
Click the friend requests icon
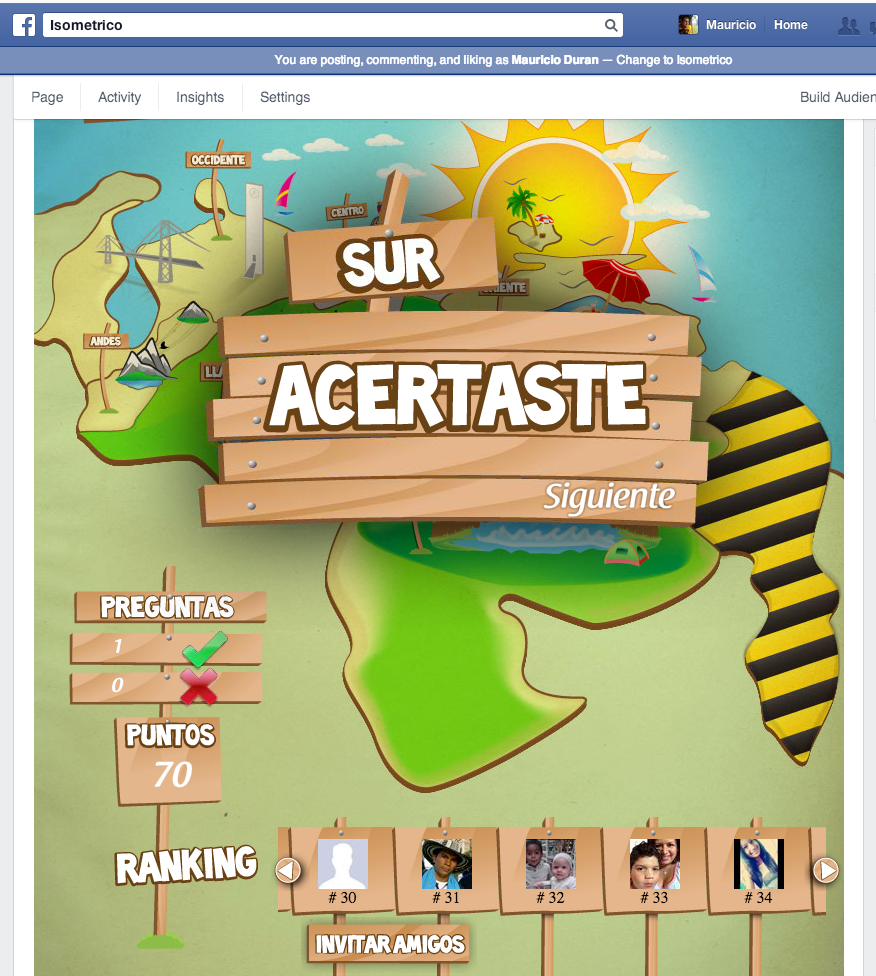point(849,26)
